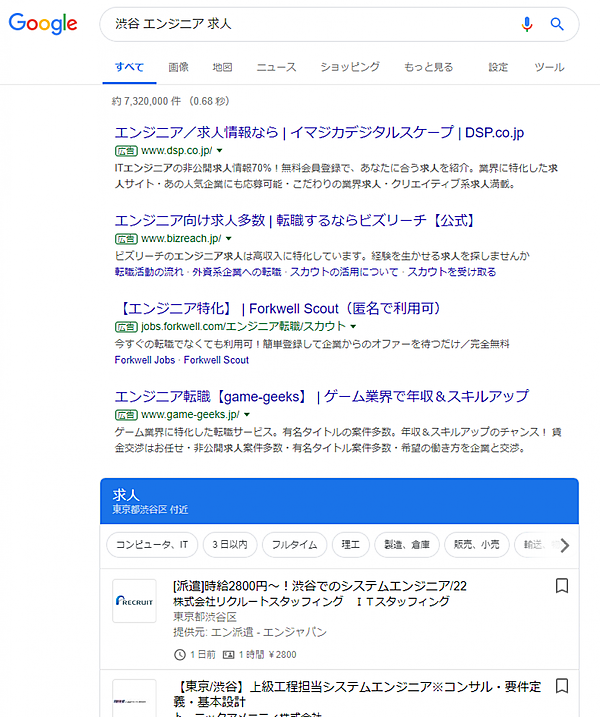
Task: Filter jobs by 製造、倉庫 chip
Action: (407, 545)
